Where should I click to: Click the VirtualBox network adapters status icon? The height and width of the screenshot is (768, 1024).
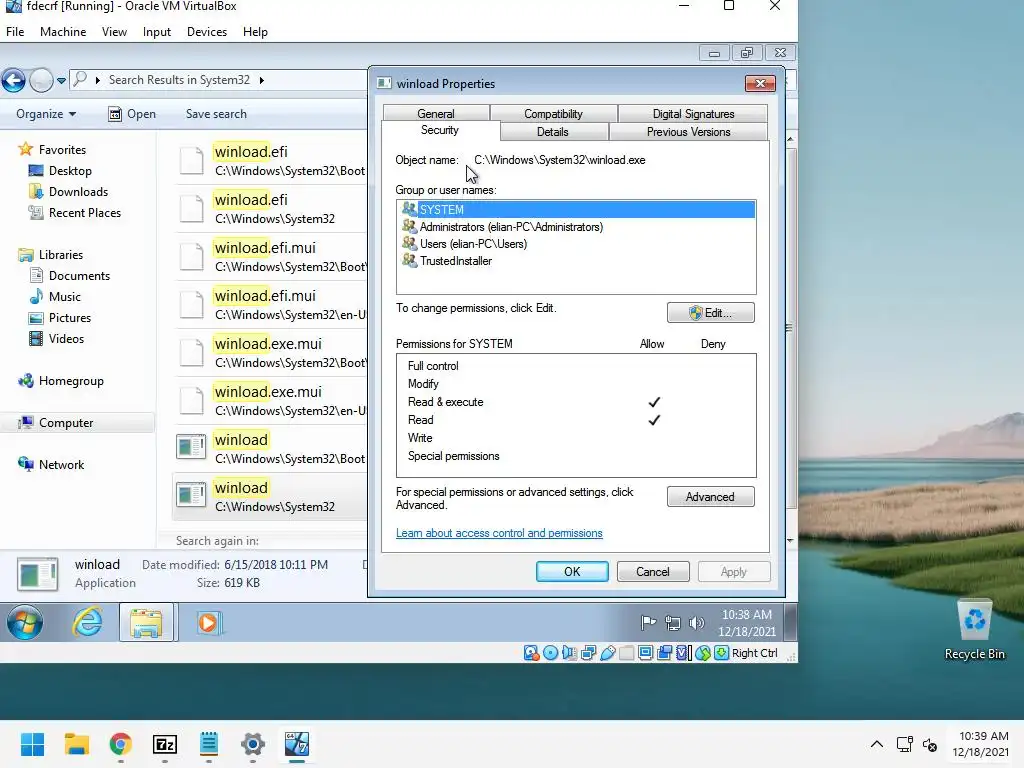(588, 653)
